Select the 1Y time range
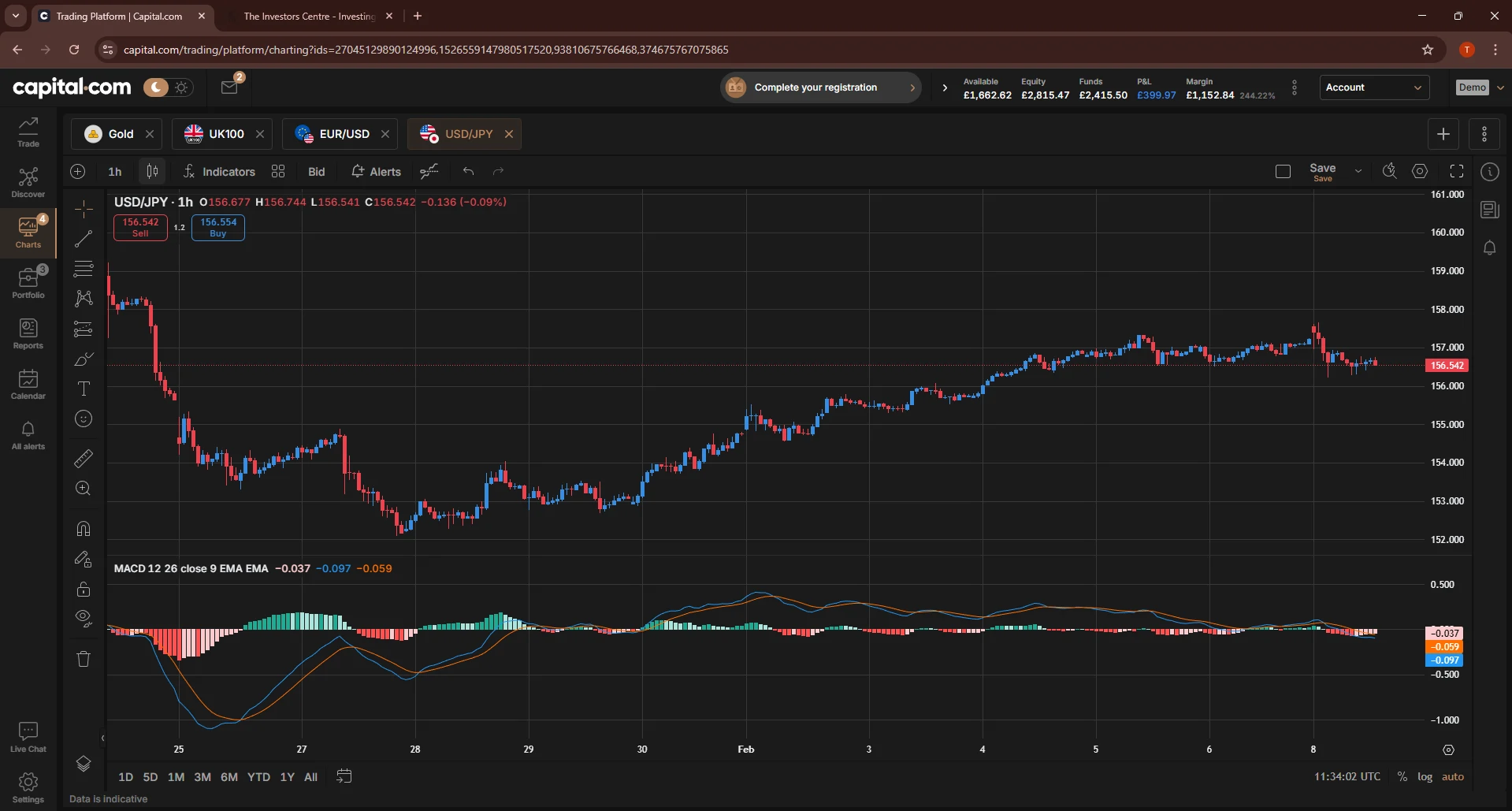The width and height of the screenshot is (1512, 811). (x=286, y=776)
